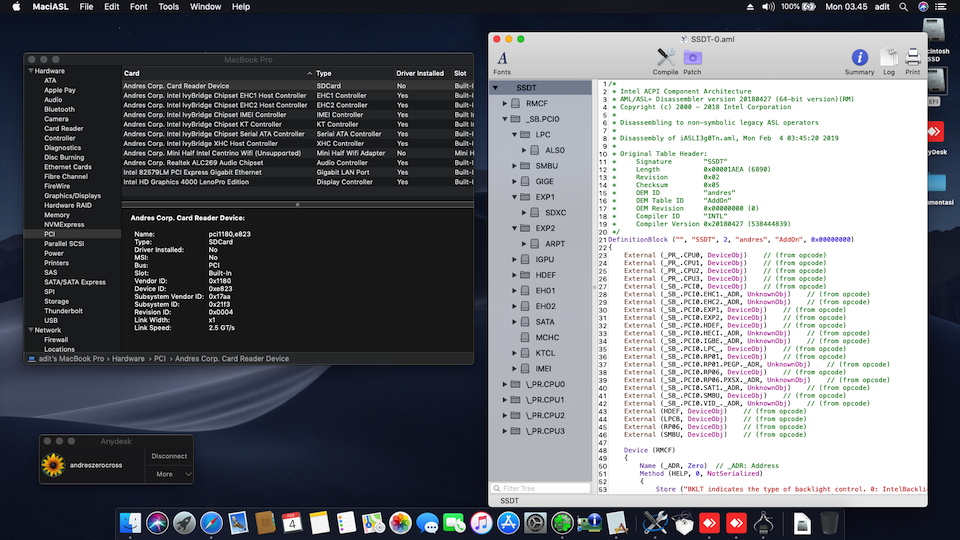Viewport: 960px width, 540px height.
Task: Open the Edit menu
Action: click(111, 7)
